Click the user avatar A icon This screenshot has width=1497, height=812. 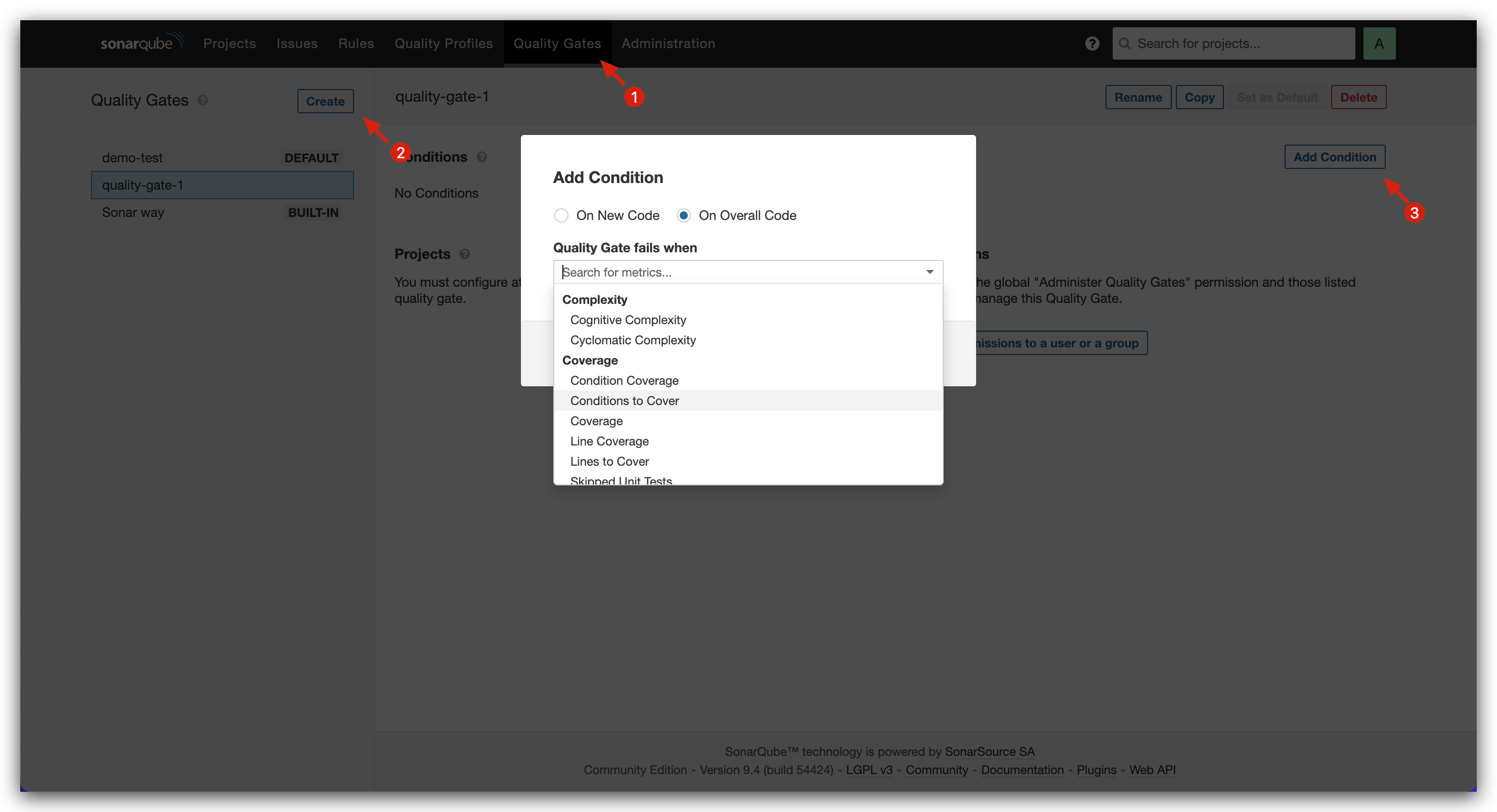coord(1379,43)
